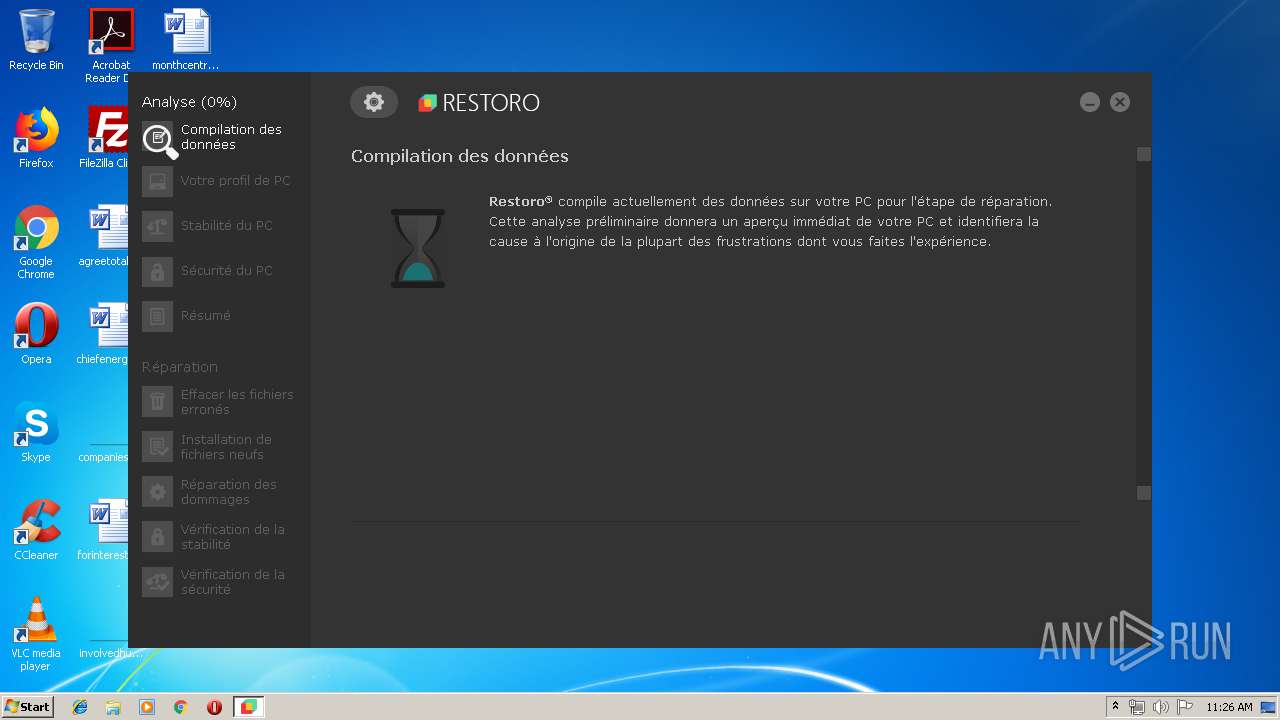1280x720 pixels.
Task: Click Résumé list icon
Action: click(x=157, y=316)
